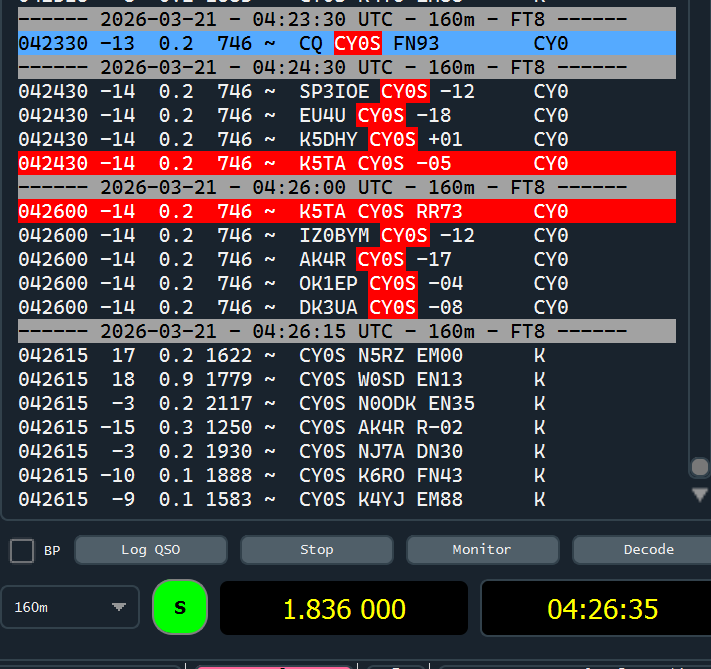
Task: Click the 04:26:00 UTC separator line
Action: 347,187
